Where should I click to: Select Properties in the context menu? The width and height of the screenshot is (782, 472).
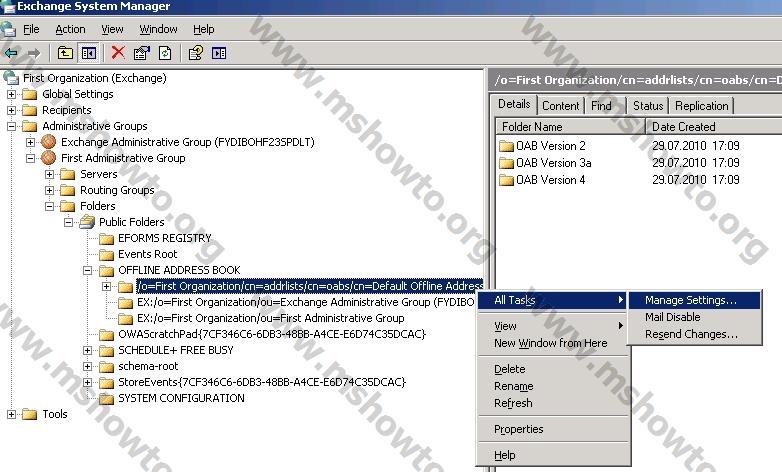point(553,429)
